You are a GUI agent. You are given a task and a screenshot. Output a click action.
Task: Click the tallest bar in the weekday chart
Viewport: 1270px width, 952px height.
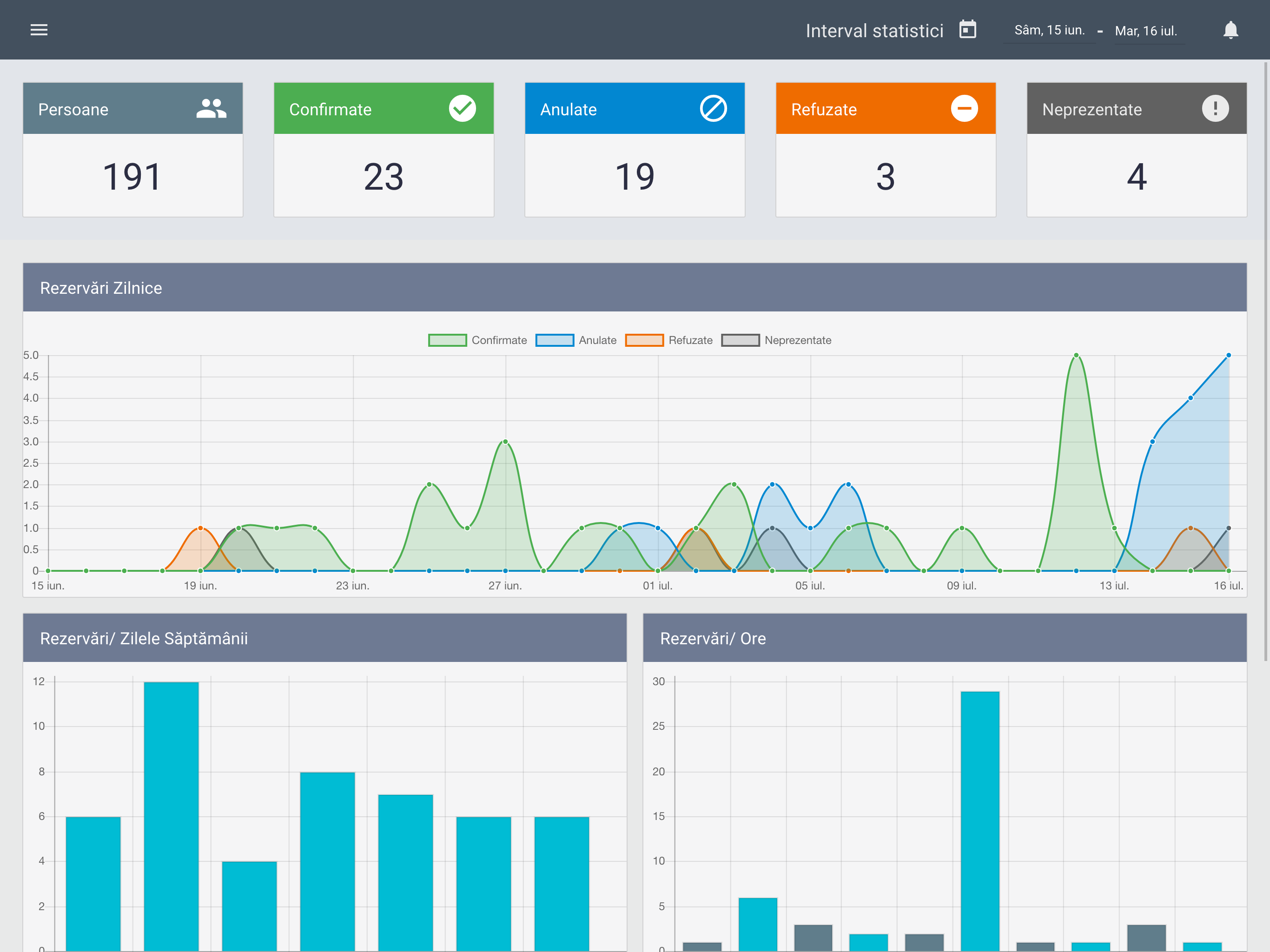(171, 816)
